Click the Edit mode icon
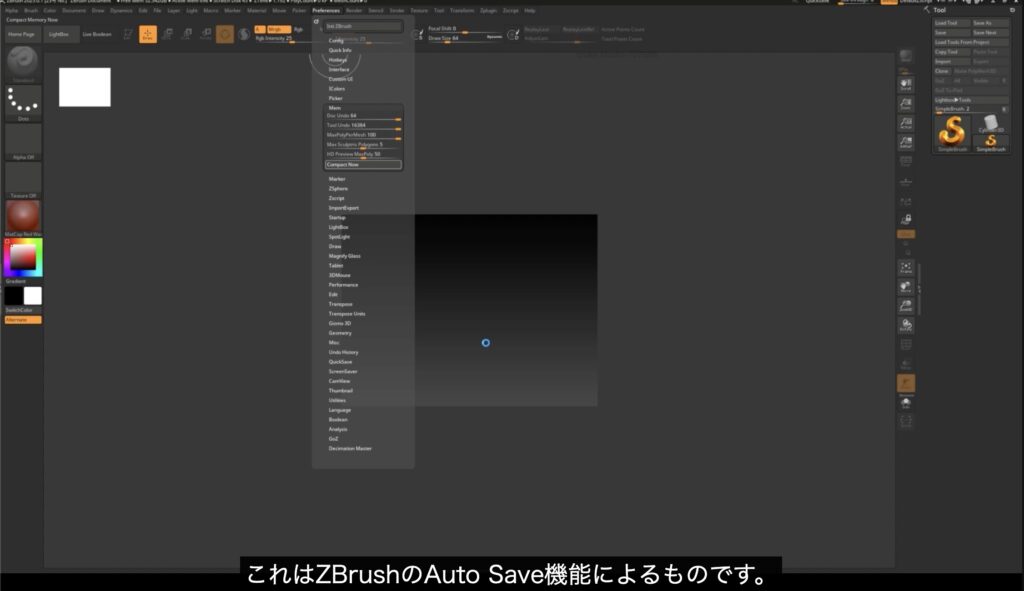This screenshot has height=591, width=1024. coord(128,34)
